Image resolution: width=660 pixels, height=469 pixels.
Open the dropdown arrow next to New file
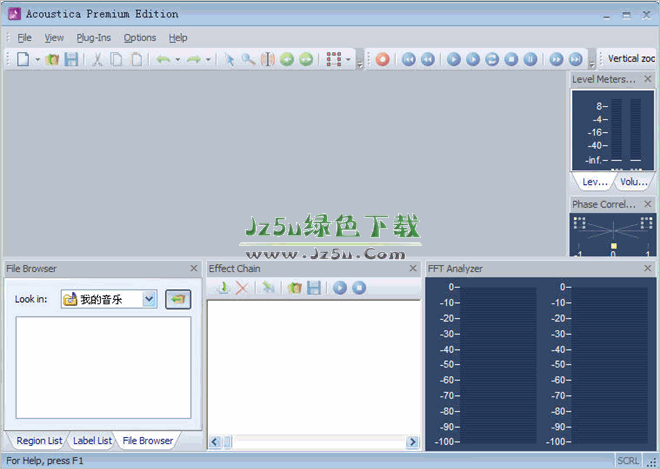pyautogui.click(x=37, y=59)
